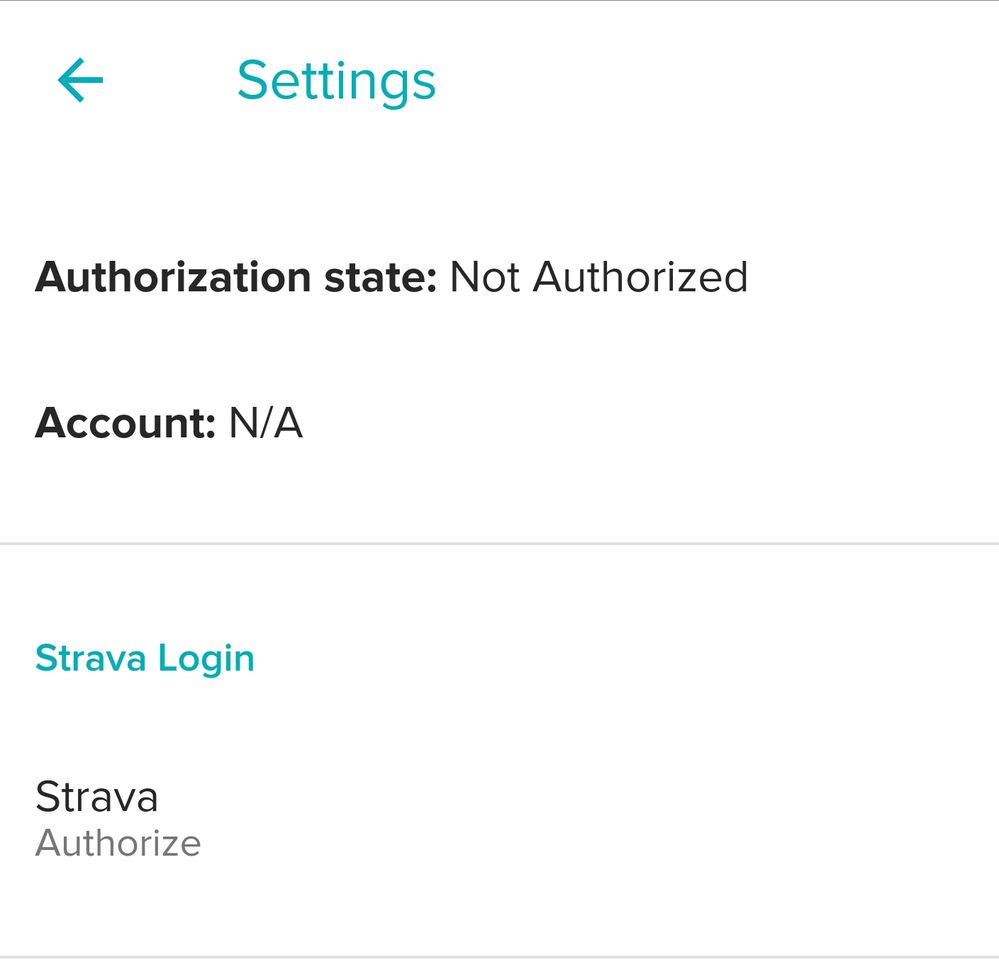Image resolution: width=999 pixels, height=974 pixels.
Task: Click the divider line above Strava Login
Action: coord(500,544)
